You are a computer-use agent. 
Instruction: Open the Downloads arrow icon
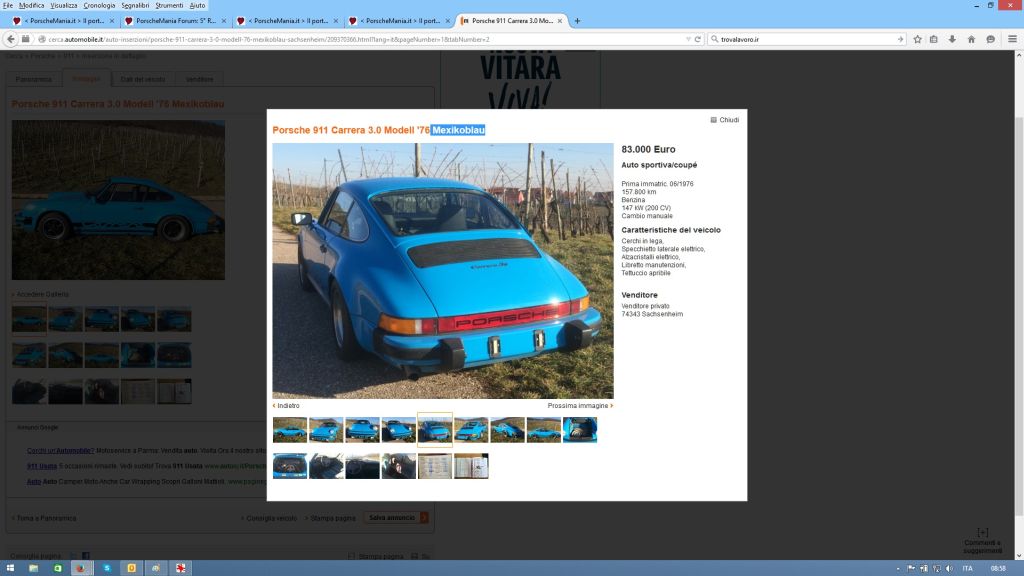(x=952, y=39)
